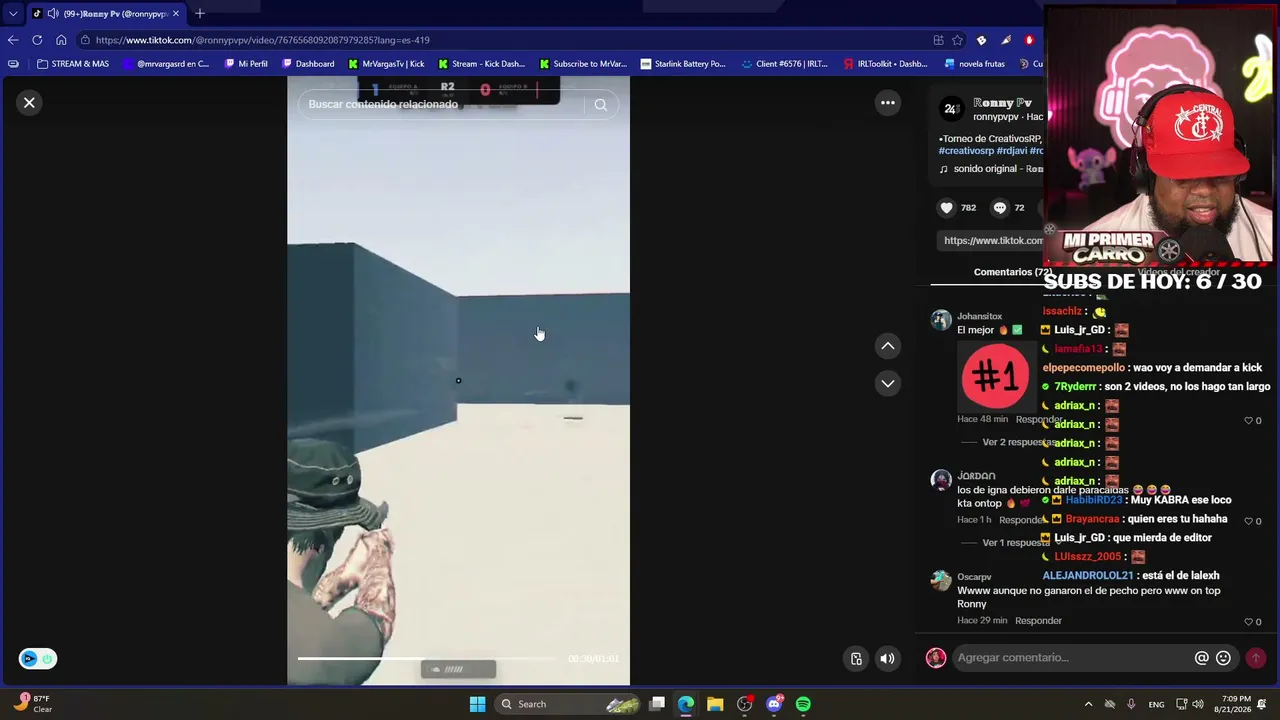Seek along the video progress bar
The height and width of the screenshot is (720, 1280).
(426, 659)
